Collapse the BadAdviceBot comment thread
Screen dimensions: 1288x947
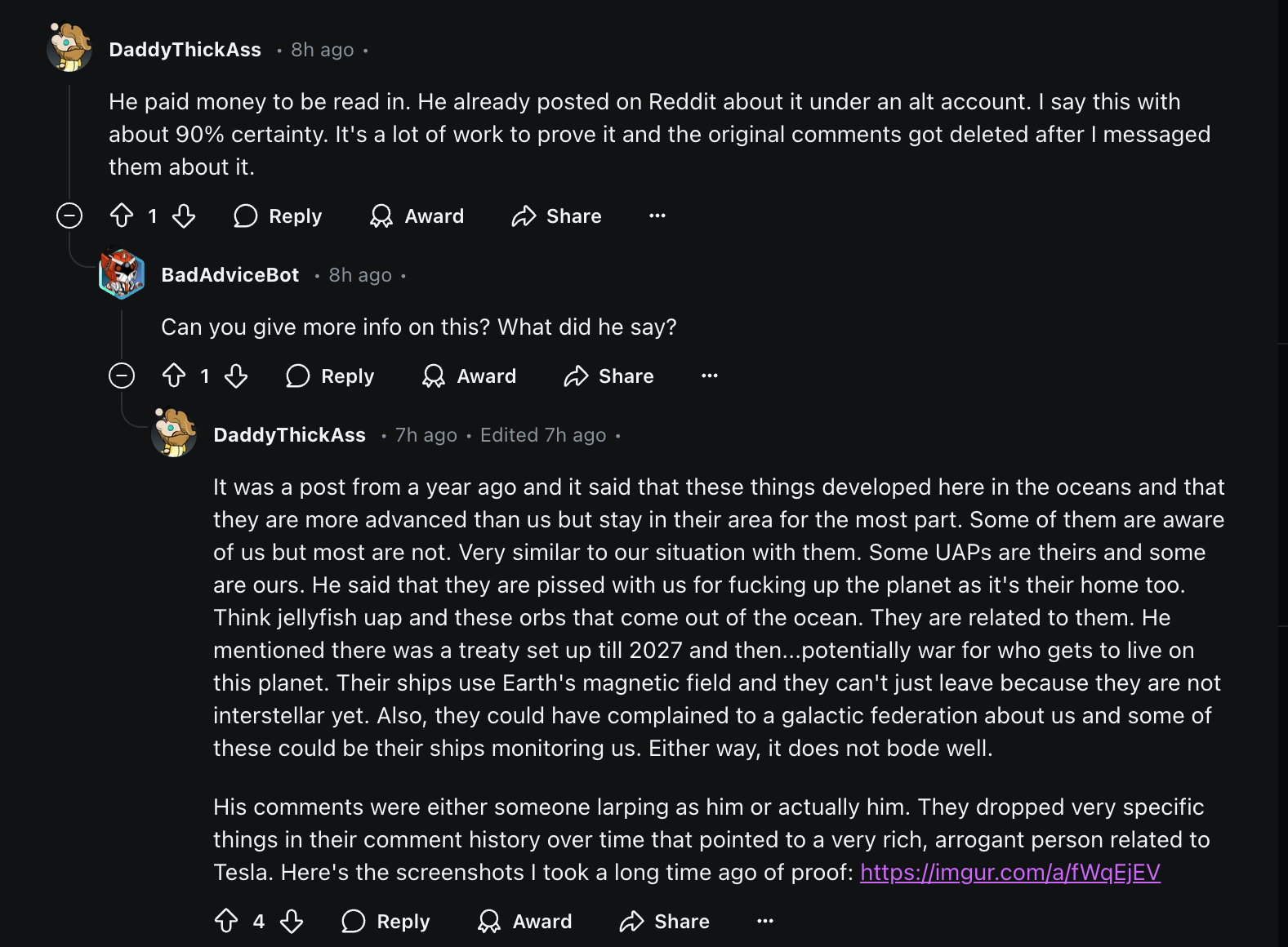click(122, 376)
